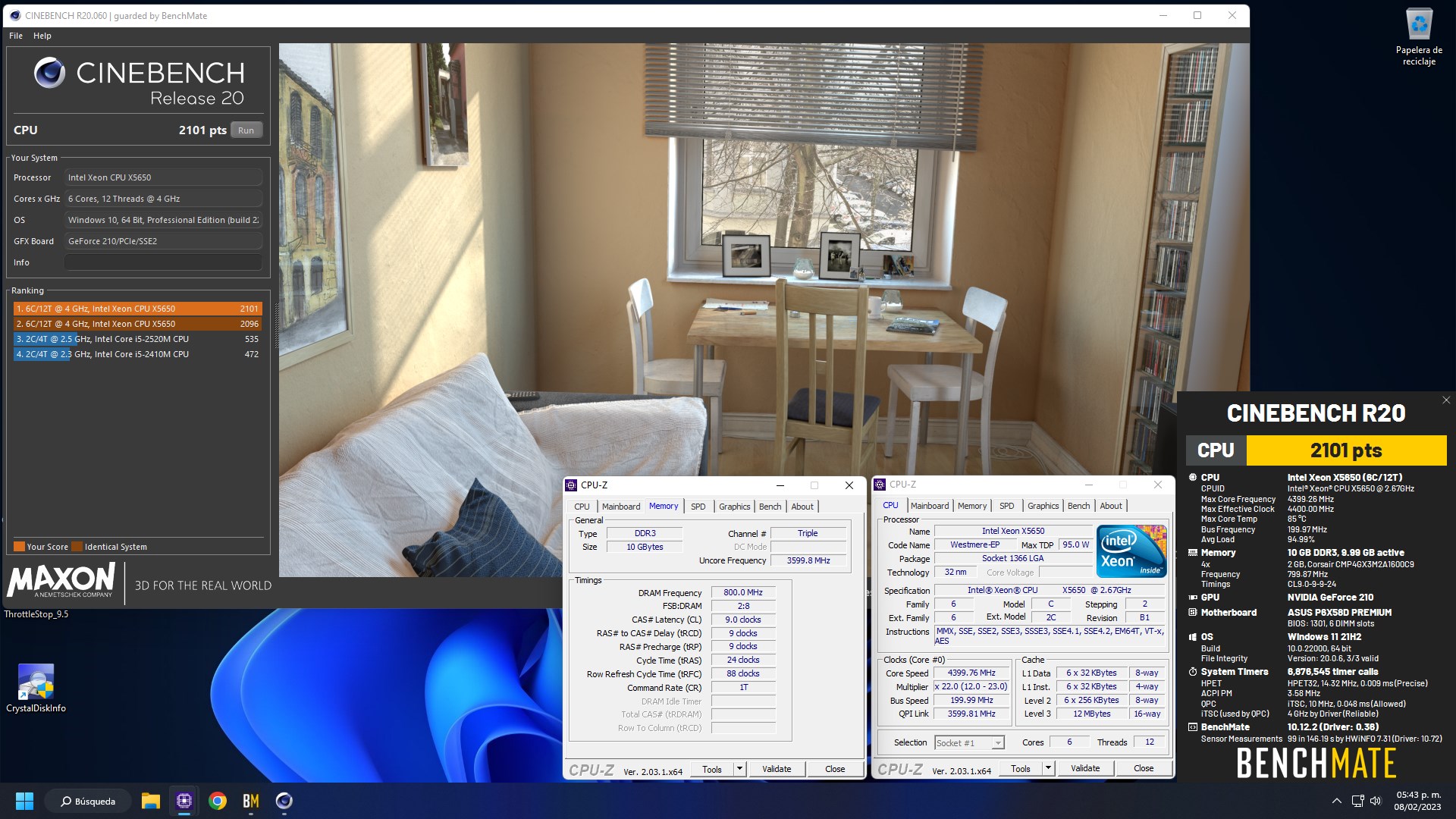This screenshot has height=819, width=1456.
Task: Click the BenchMate 2101 pts yellow score bar
Action: click(1346, 450)
